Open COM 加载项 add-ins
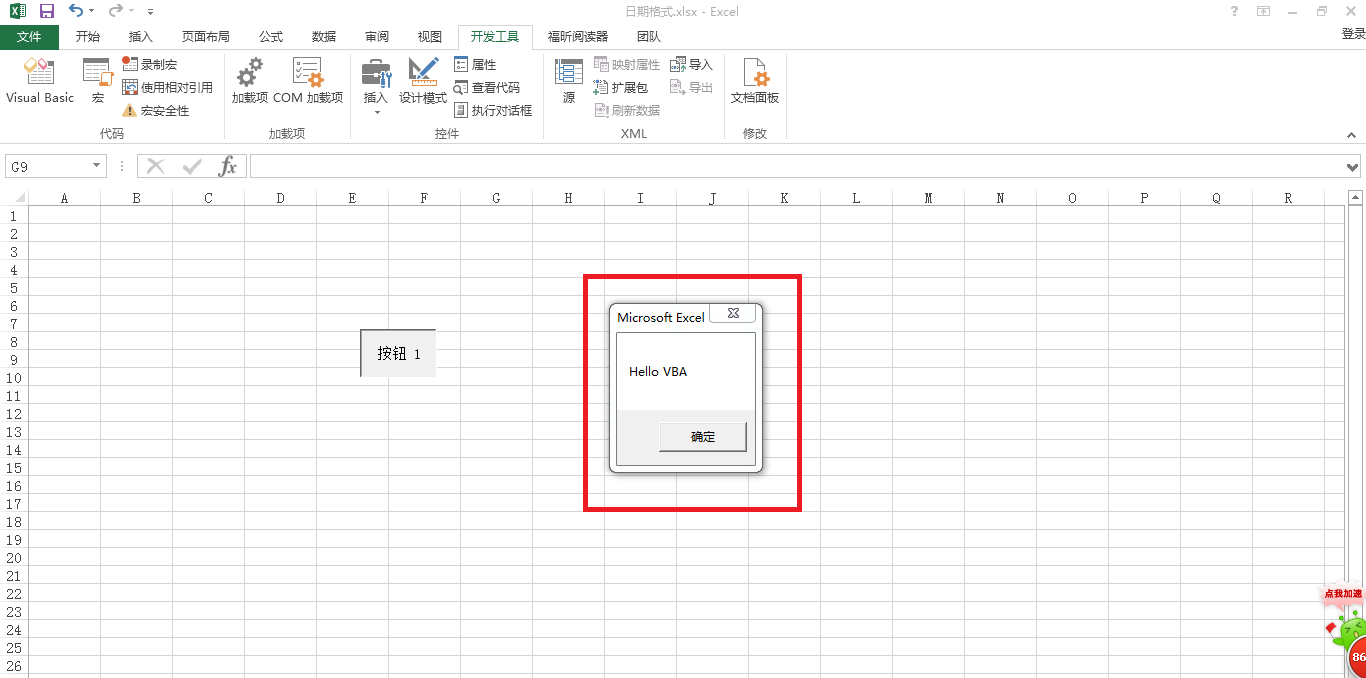Viewport: 1366px width, 678px height. click(308, 81)
